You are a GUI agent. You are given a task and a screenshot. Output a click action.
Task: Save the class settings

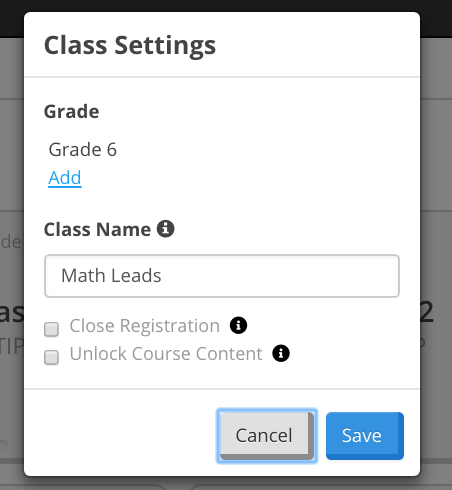coord(365,436)
